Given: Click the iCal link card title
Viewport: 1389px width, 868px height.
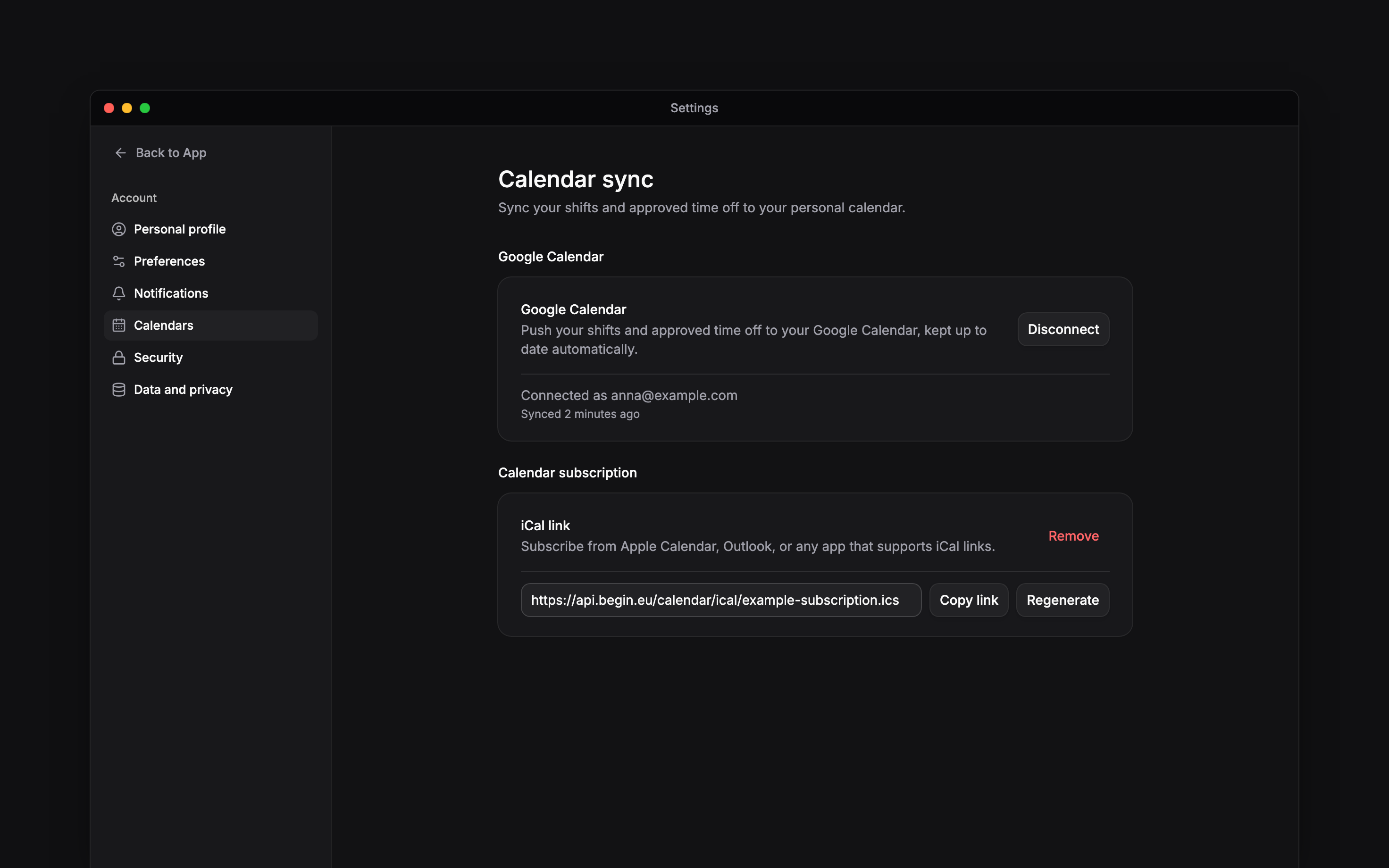Looking at the screenshot, I should point(545,525).
